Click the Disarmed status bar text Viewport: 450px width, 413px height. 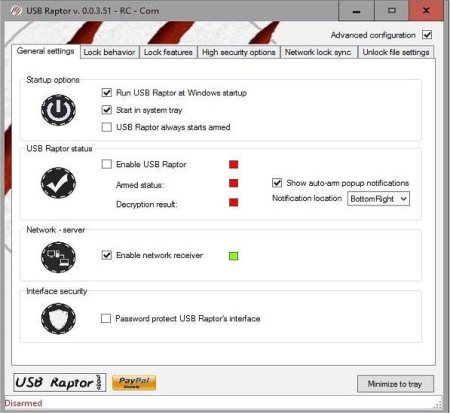23,403
